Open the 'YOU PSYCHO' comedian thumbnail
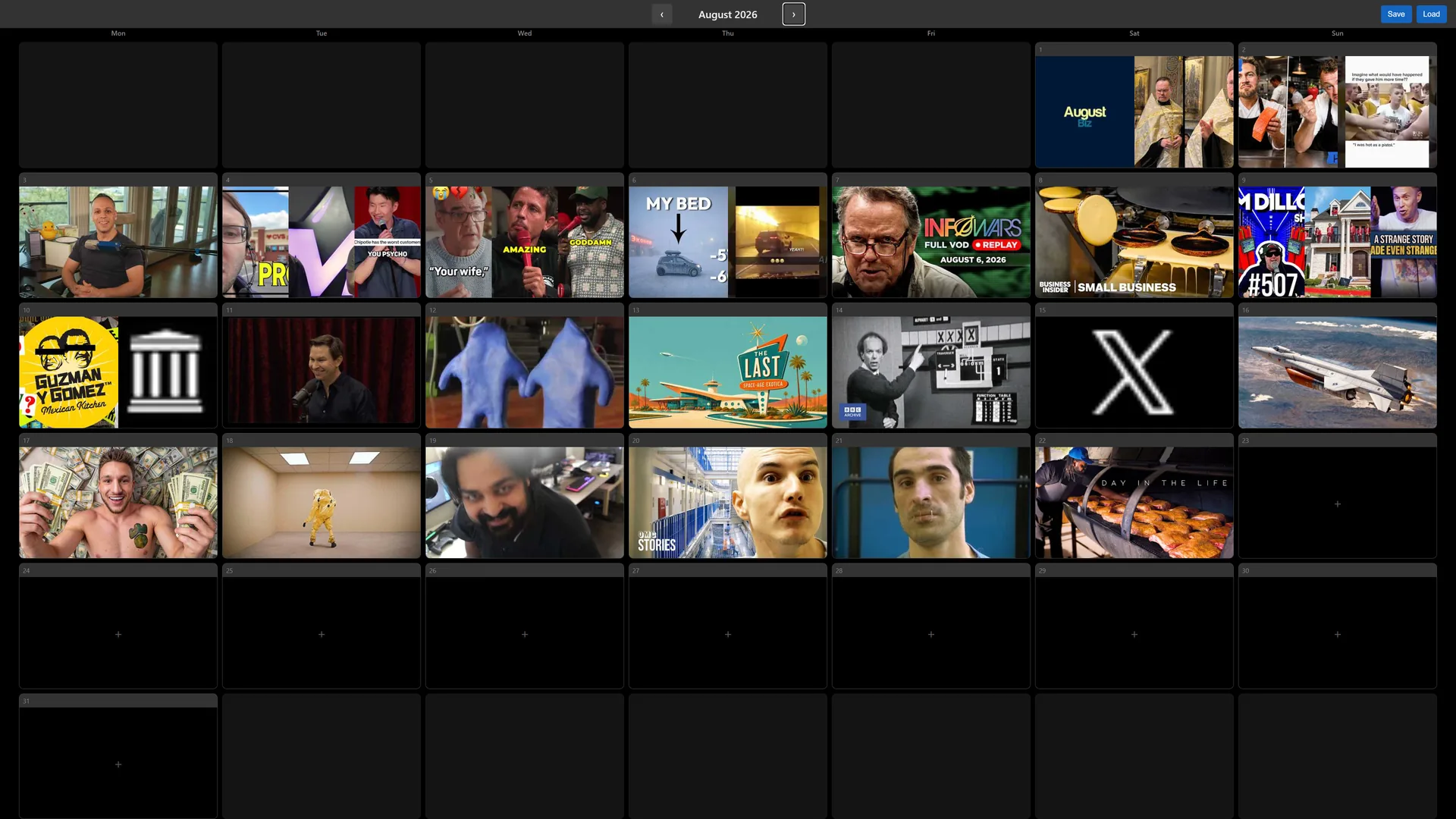 (388, 242)
